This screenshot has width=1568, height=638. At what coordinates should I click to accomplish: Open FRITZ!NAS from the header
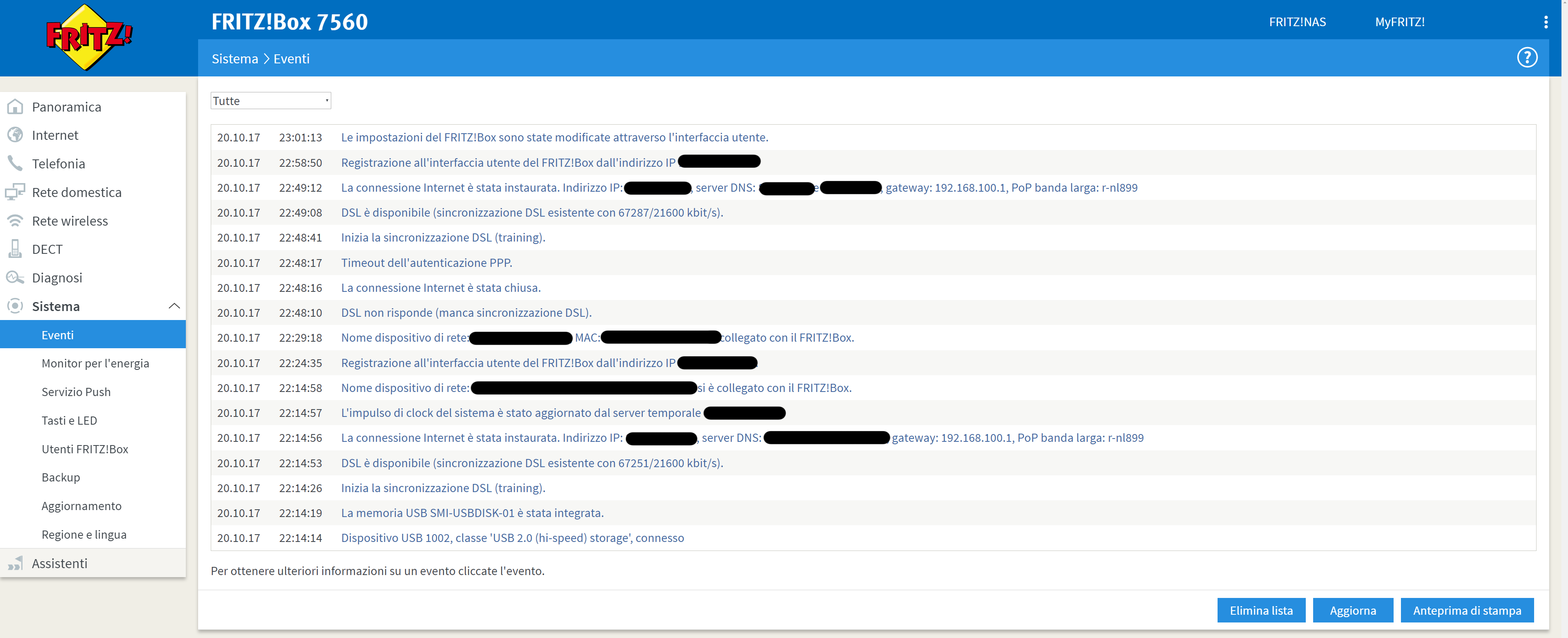pos(1297,22)
